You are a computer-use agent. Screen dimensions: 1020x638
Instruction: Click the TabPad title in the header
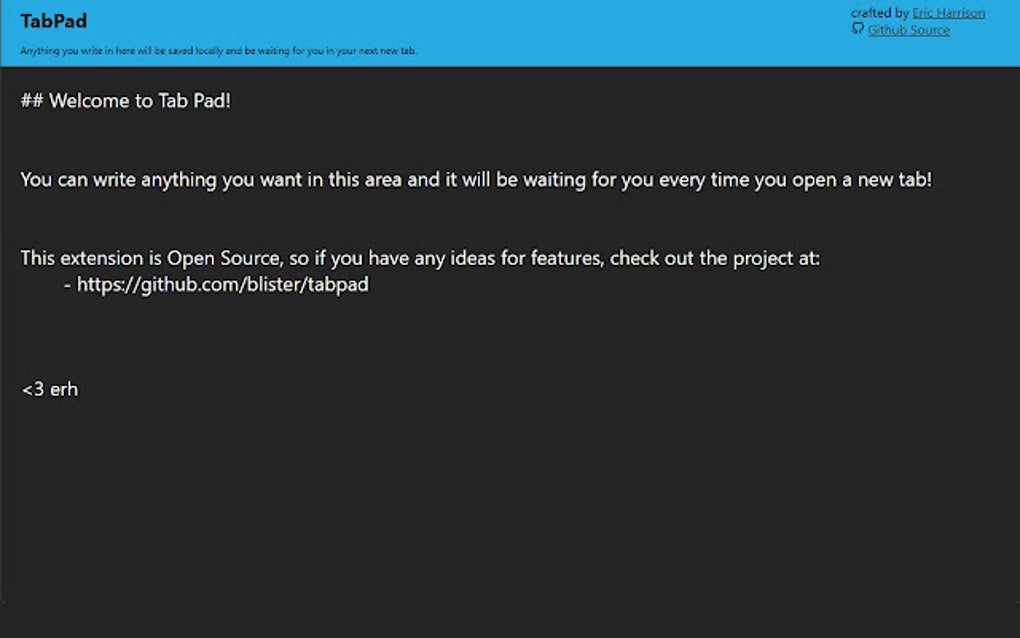pos(53,20)
